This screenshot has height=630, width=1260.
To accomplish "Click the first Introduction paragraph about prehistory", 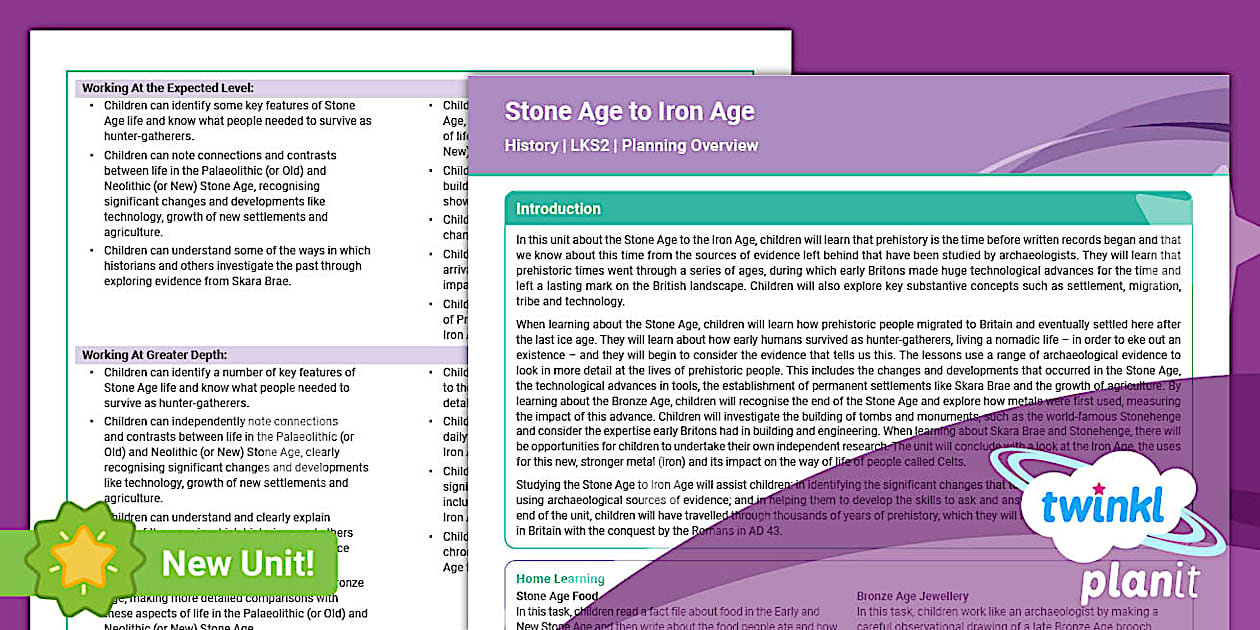I will point(848,270).
